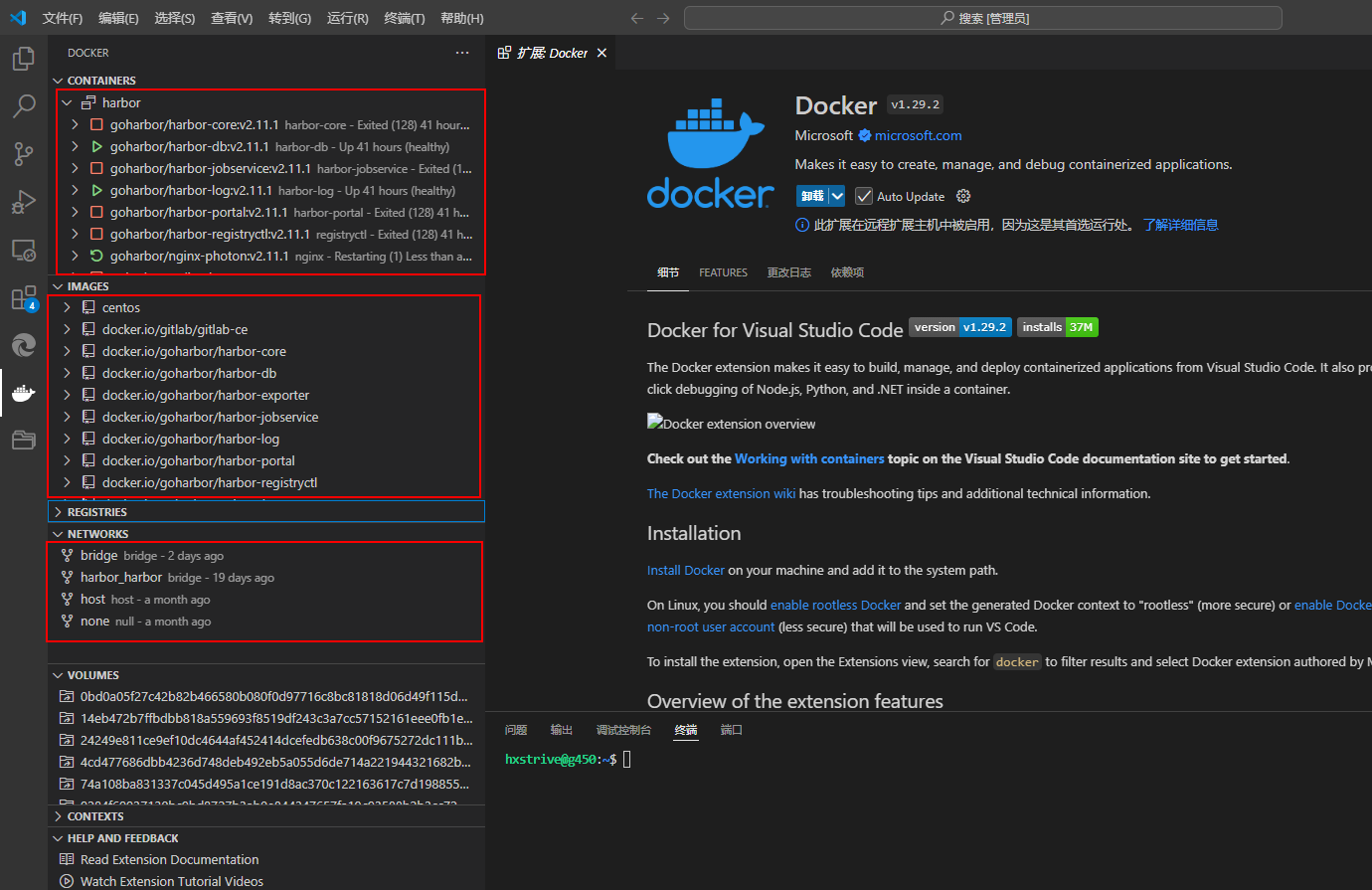Click the 卸载 uninstall button

812,196
